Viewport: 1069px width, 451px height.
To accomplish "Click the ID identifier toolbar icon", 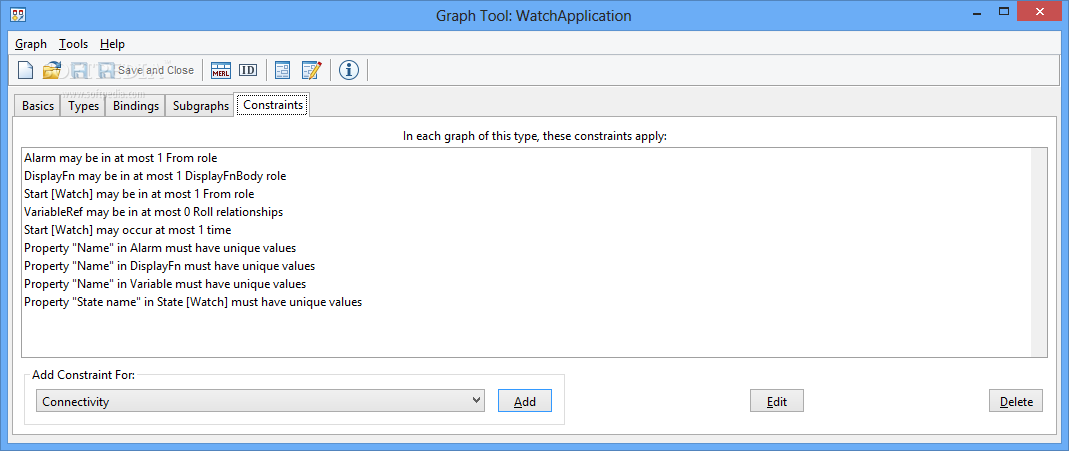I will (x=248, y=69).
